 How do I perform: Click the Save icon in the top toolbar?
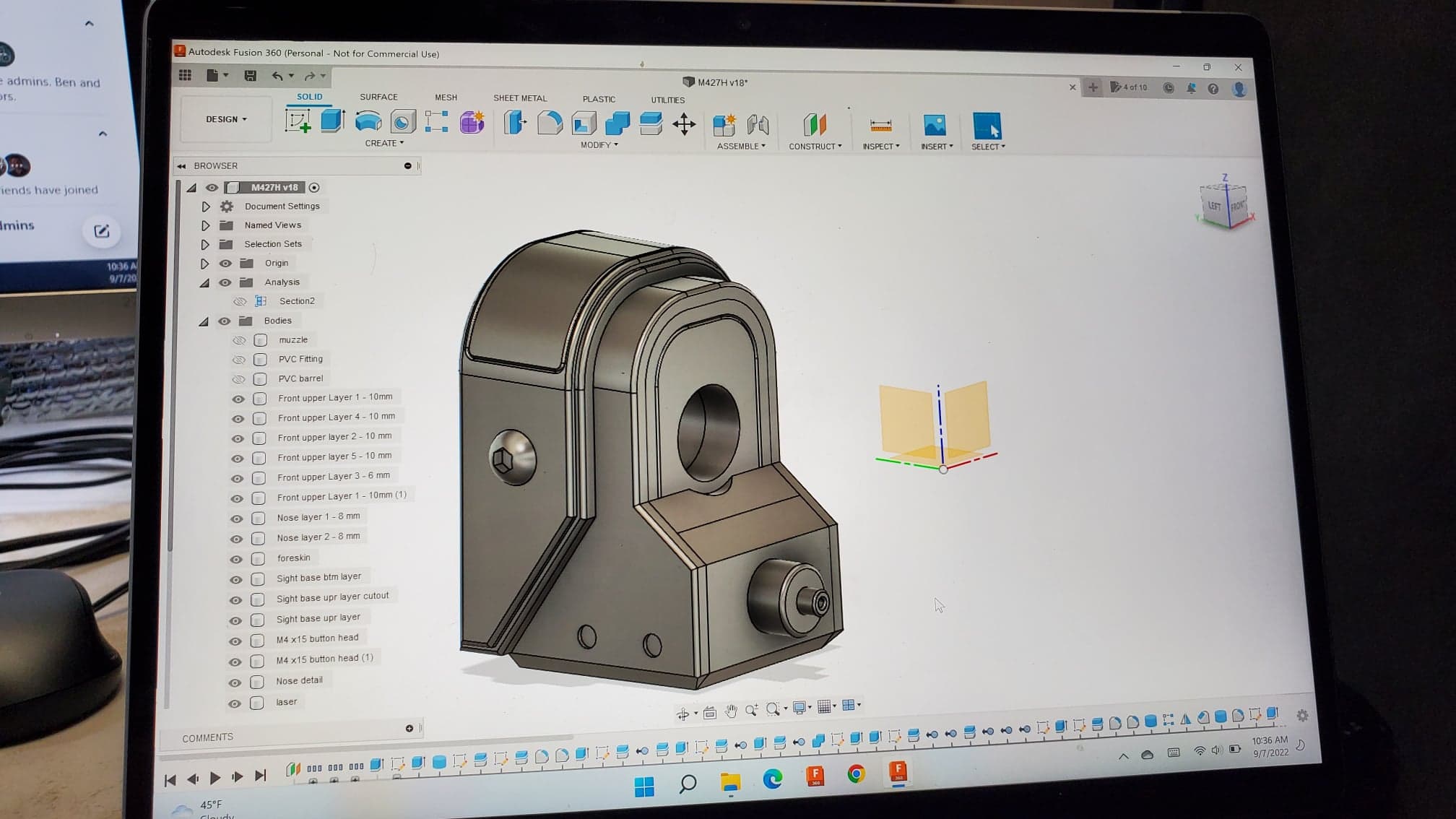click(x=250, y=75)
